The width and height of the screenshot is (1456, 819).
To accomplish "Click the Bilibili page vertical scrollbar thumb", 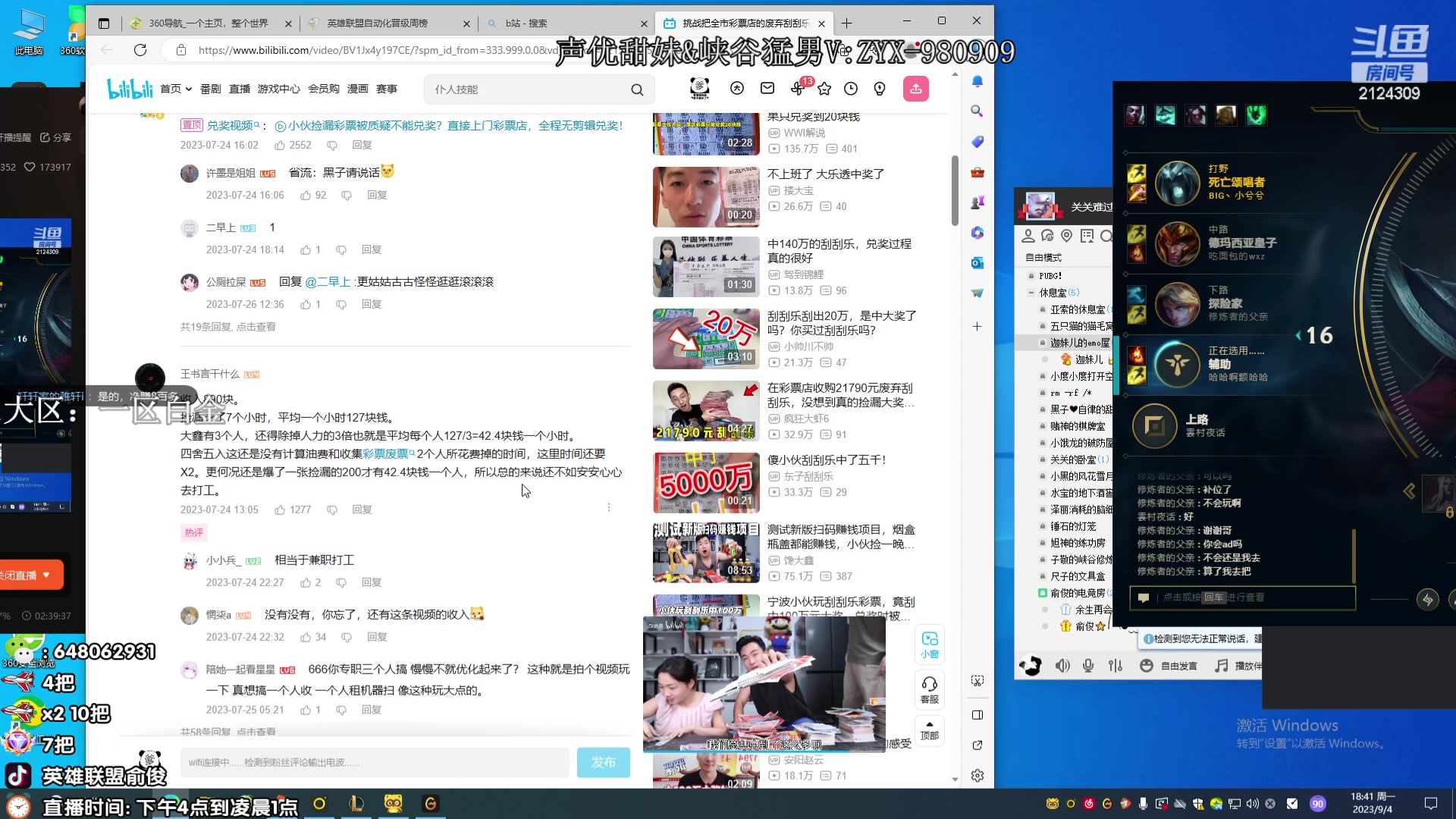I will coord(955,191).
